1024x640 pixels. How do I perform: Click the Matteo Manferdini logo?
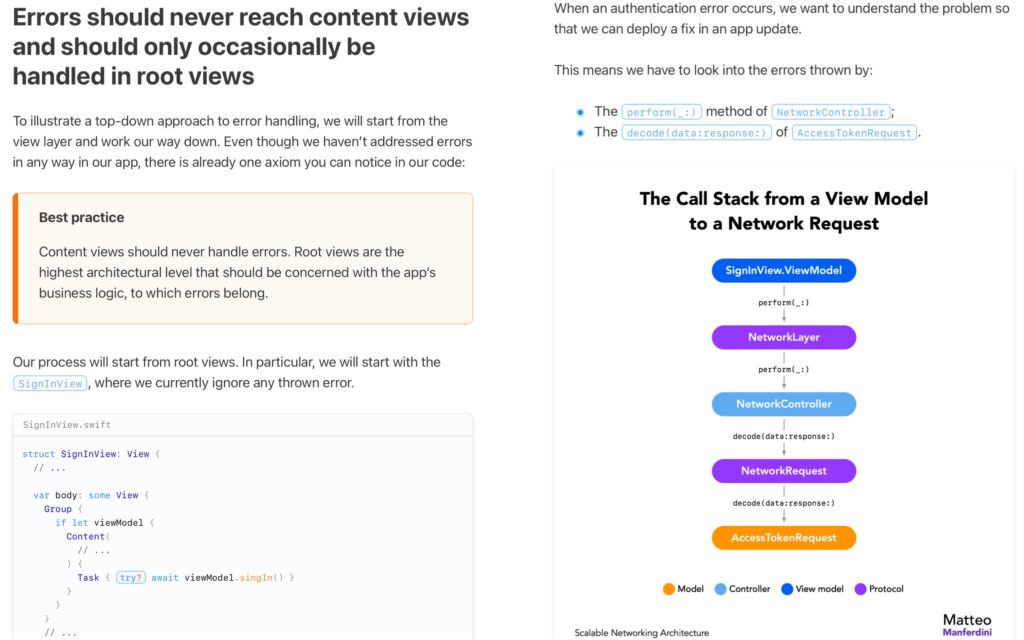click(x=967, y=625)
